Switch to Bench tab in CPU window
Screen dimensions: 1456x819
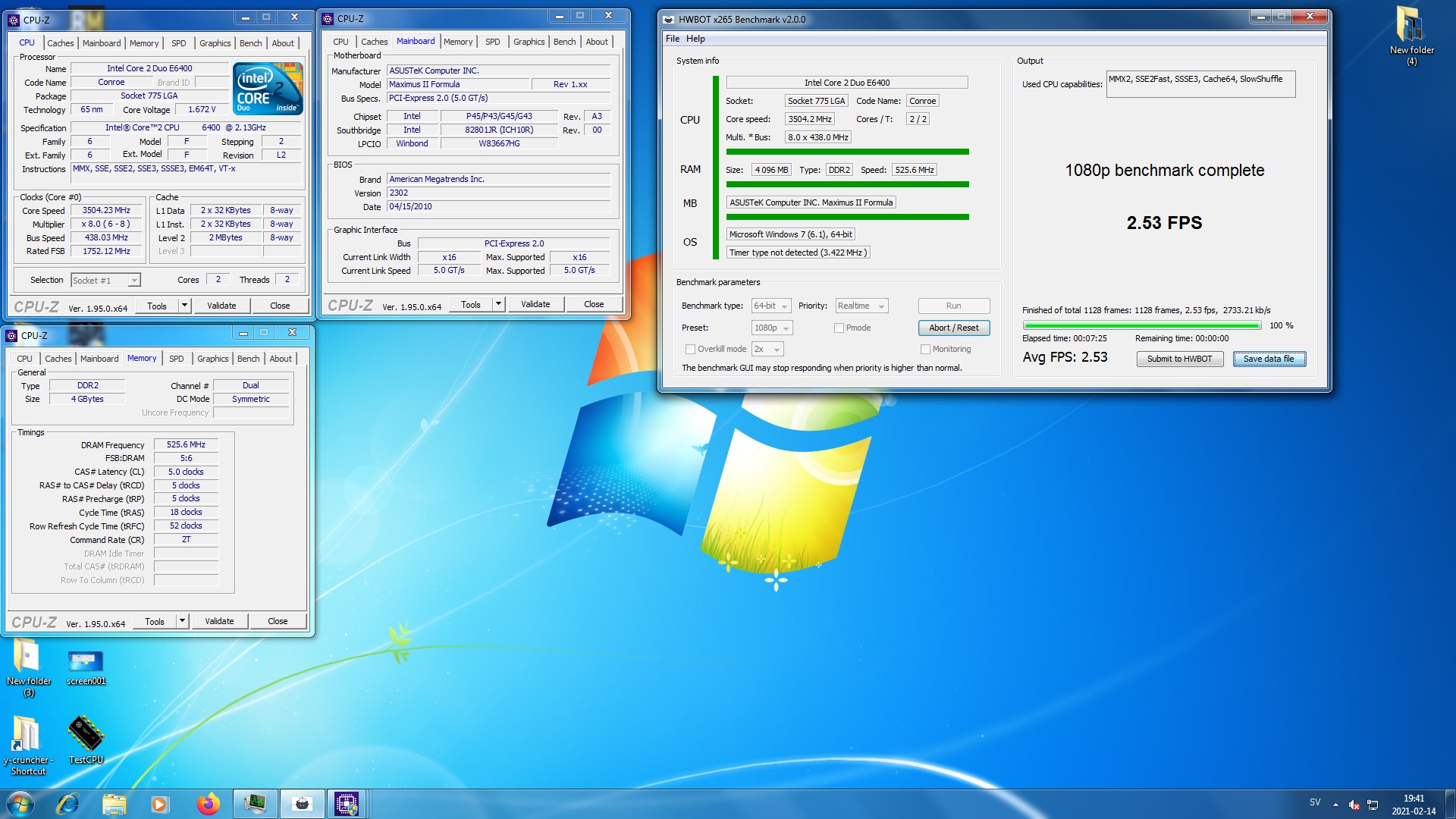pos(251,43)
